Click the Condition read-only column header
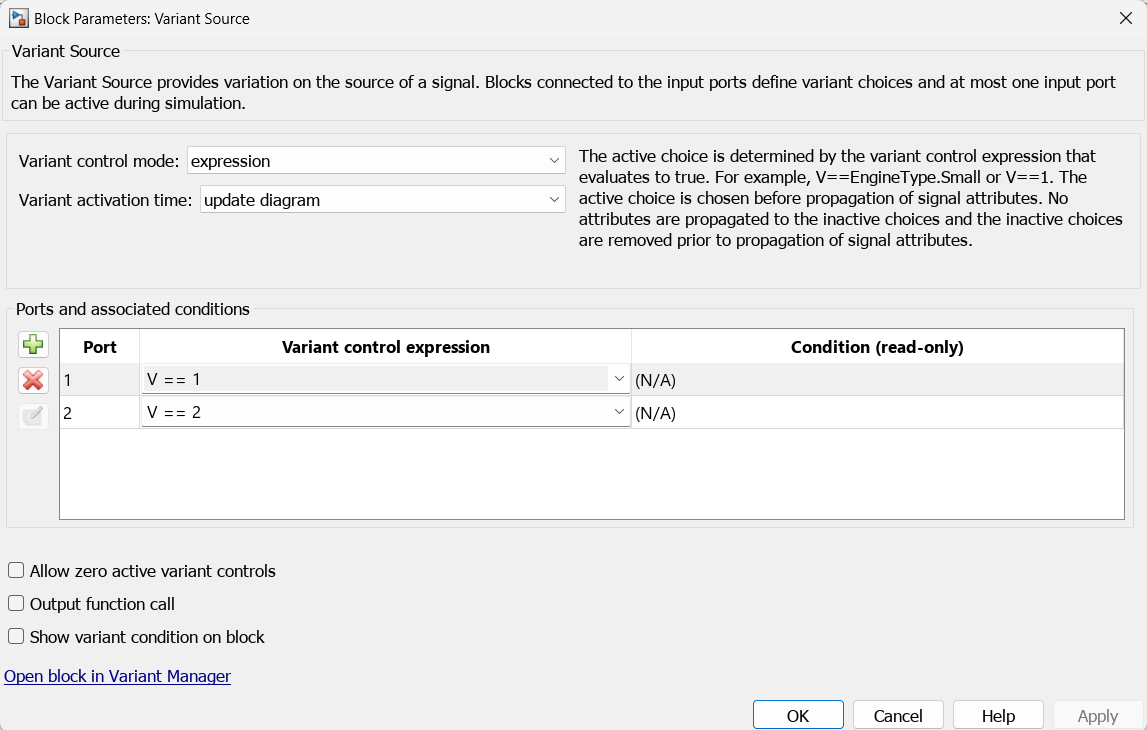 [x=878, y=347]
